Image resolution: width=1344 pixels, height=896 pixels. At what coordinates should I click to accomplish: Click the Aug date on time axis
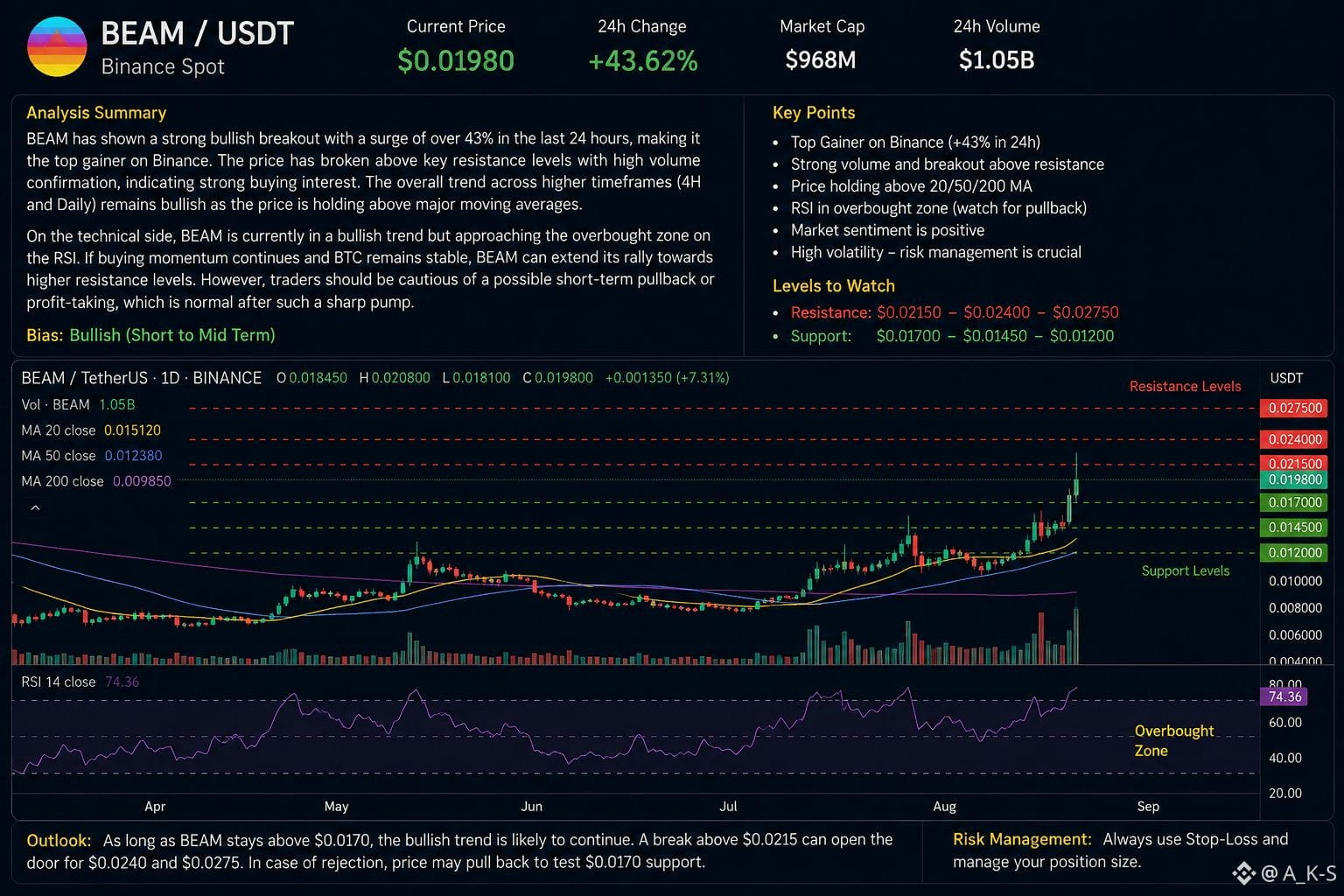click(x=944, y=806)
